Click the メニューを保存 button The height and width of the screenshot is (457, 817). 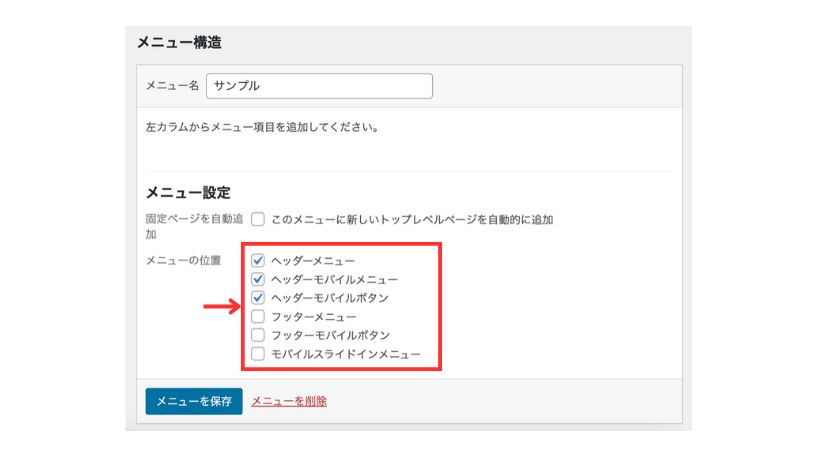tap(194, 401)
